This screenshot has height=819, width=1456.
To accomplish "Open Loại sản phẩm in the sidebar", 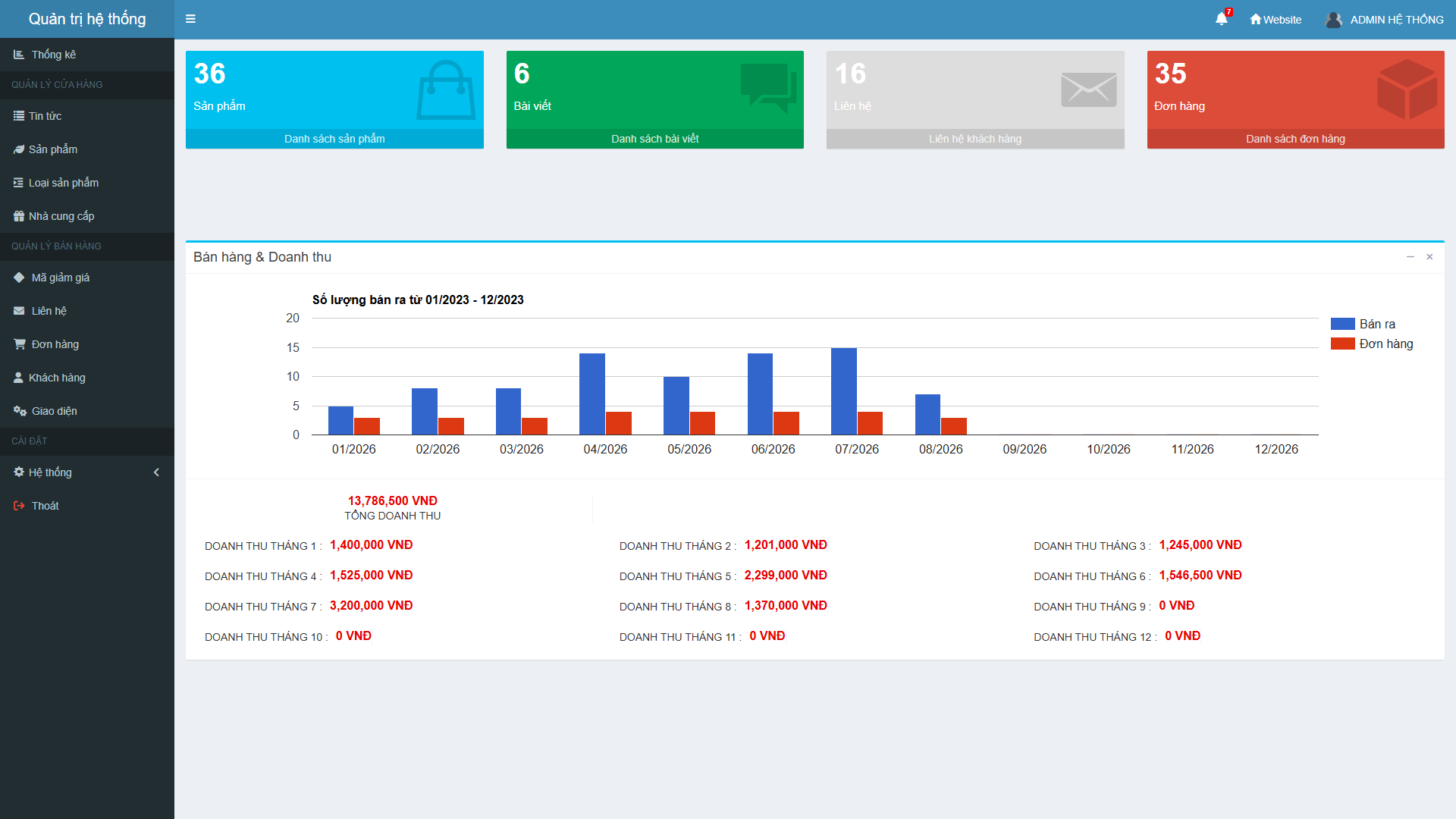I will [x=87, y=183].
